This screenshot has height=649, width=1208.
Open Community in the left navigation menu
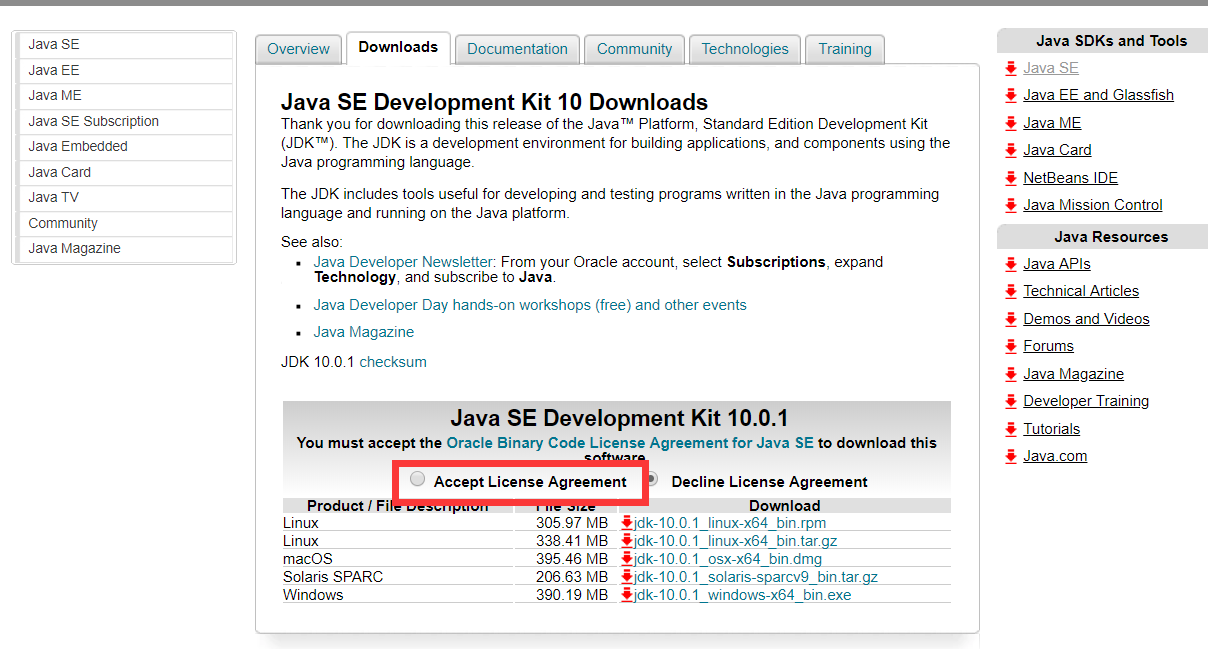[125, 223]
